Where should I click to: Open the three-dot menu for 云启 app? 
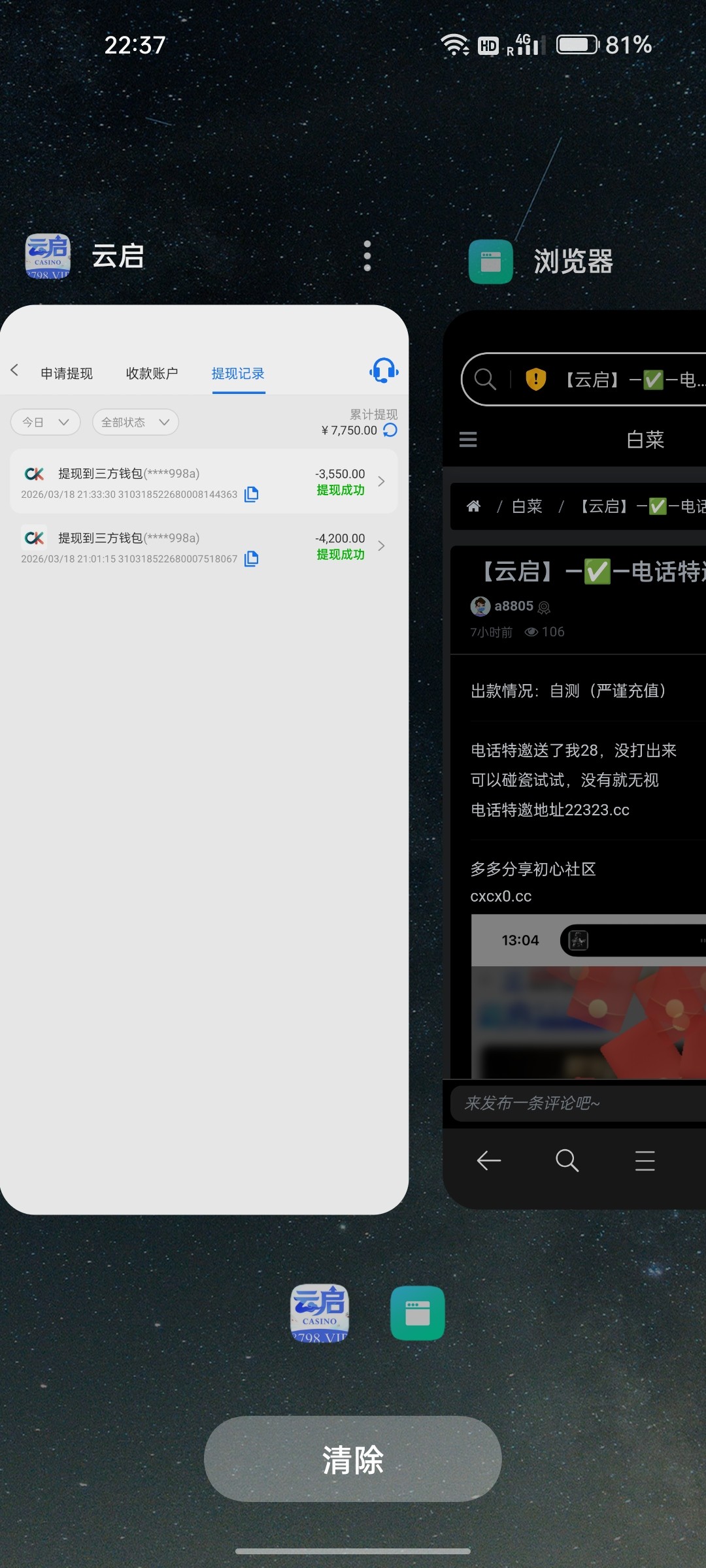pos(367,255)
